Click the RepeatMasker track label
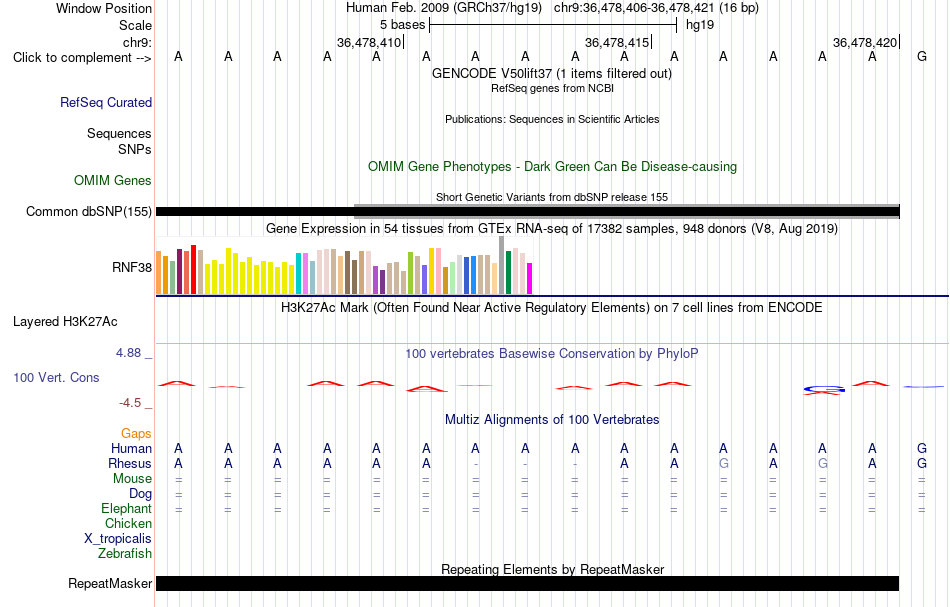950x607 pixels. [x=110, y=583]
